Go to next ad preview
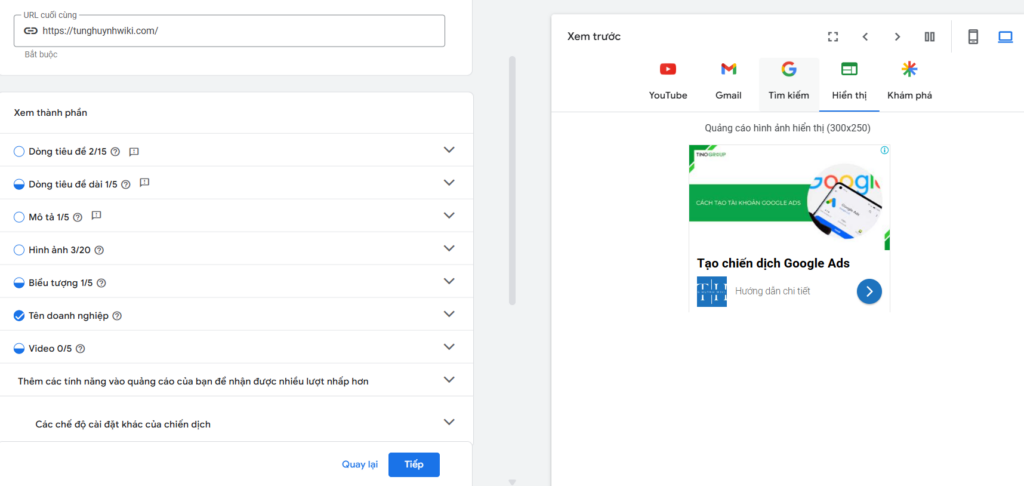The image size is (1024, 486). (x=897, y=37)
